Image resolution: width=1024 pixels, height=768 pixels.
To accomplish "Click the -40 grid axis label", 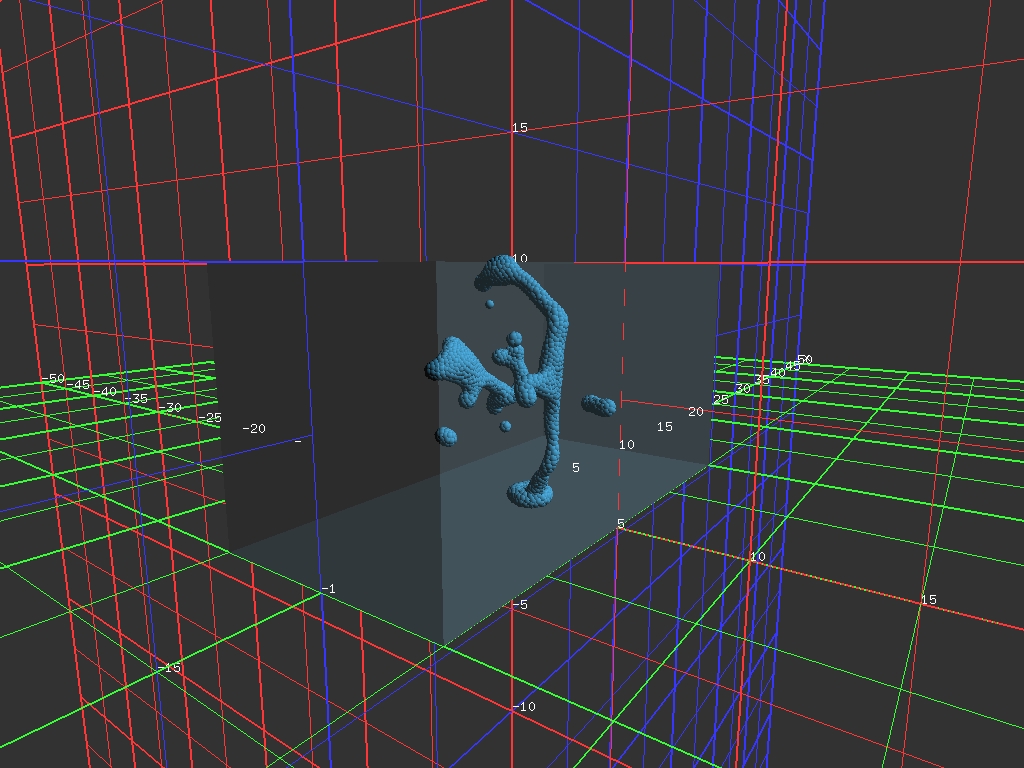I will 104,392.
